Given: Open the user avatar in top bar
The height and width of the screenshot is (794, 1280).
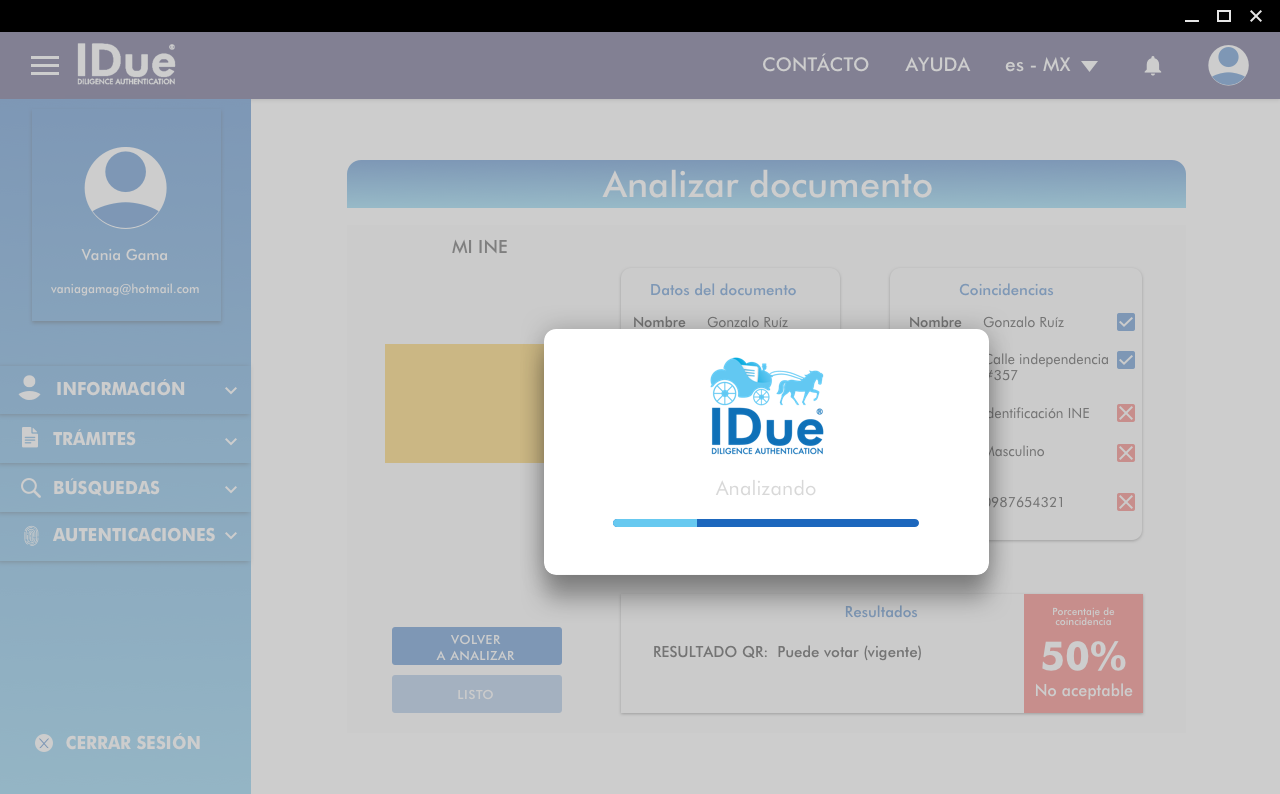Looking at the screenshot, I should click(1228, 66).
